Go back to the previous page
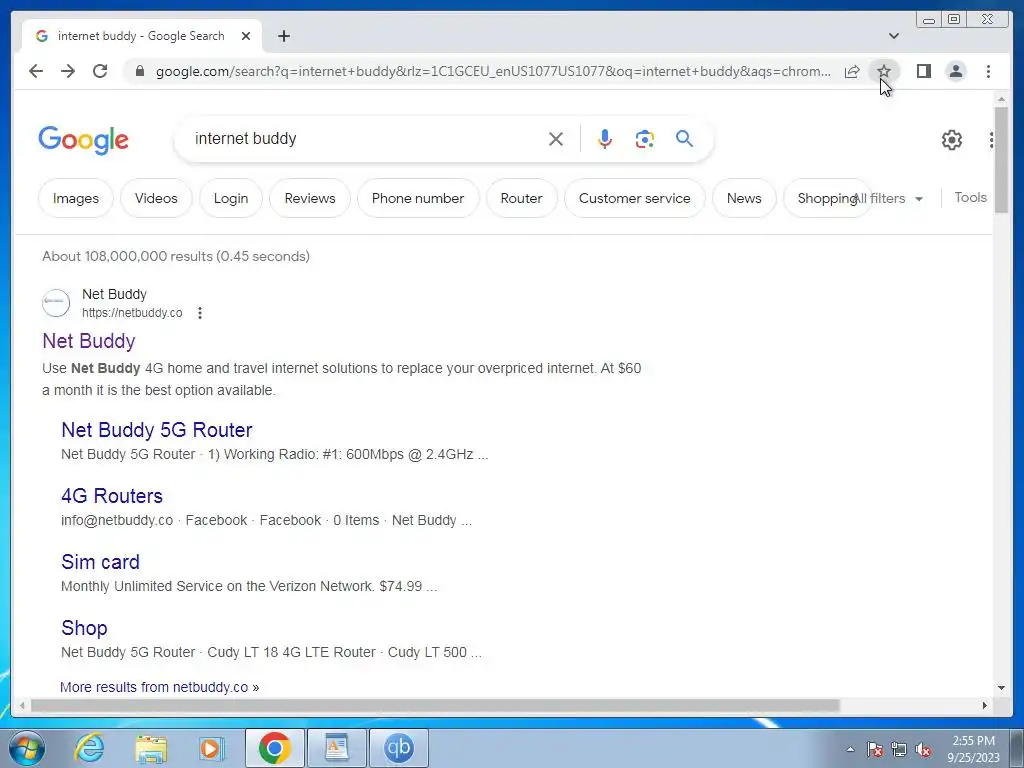 (x=36, y=71)
